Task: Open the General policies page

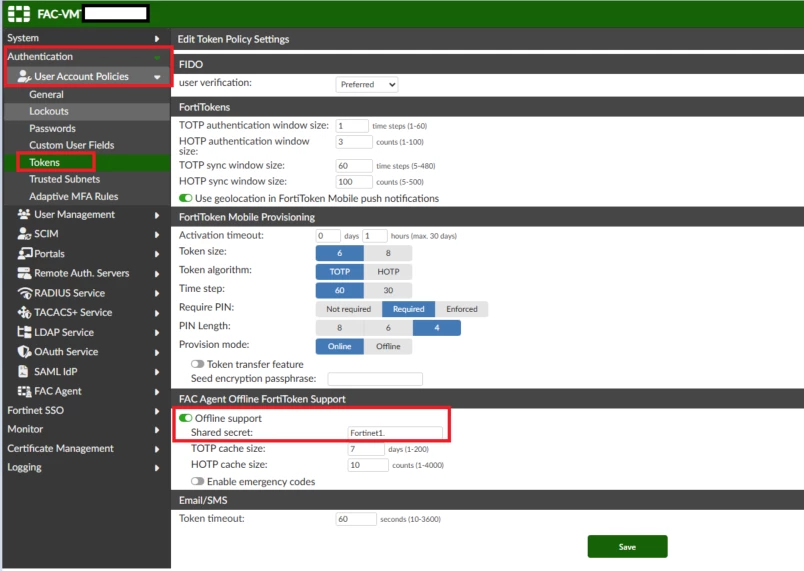Action: click(x=46, y=94)
